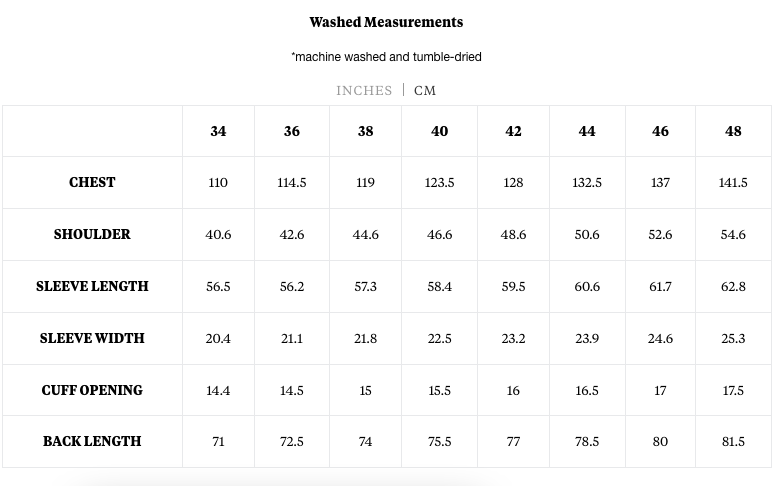Click the Washed Measurements heading

point(386,22)
